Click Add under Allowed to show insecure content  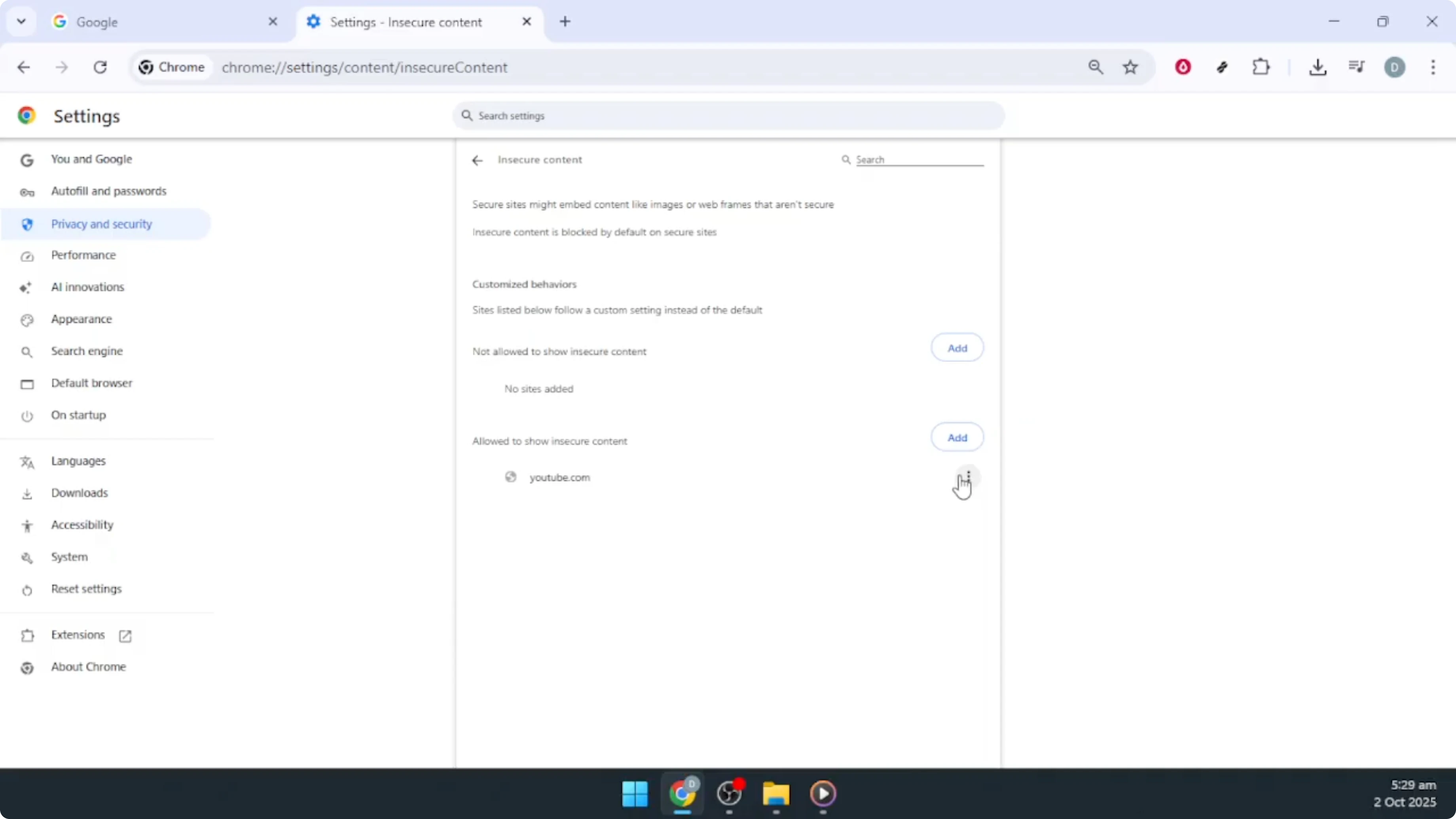(957, 436)
